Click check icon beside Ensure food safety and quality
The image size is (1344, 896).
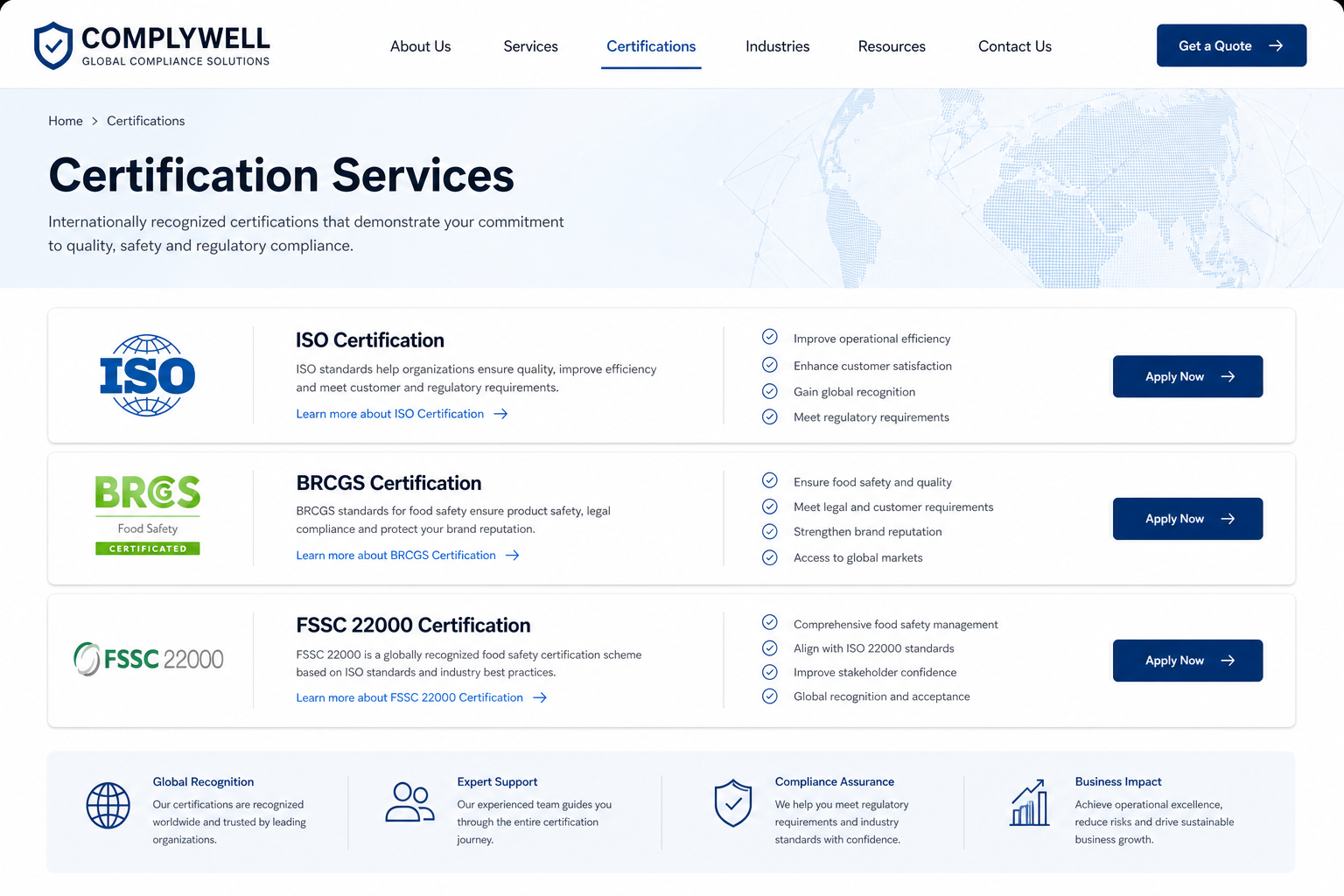tap(770, 480)
